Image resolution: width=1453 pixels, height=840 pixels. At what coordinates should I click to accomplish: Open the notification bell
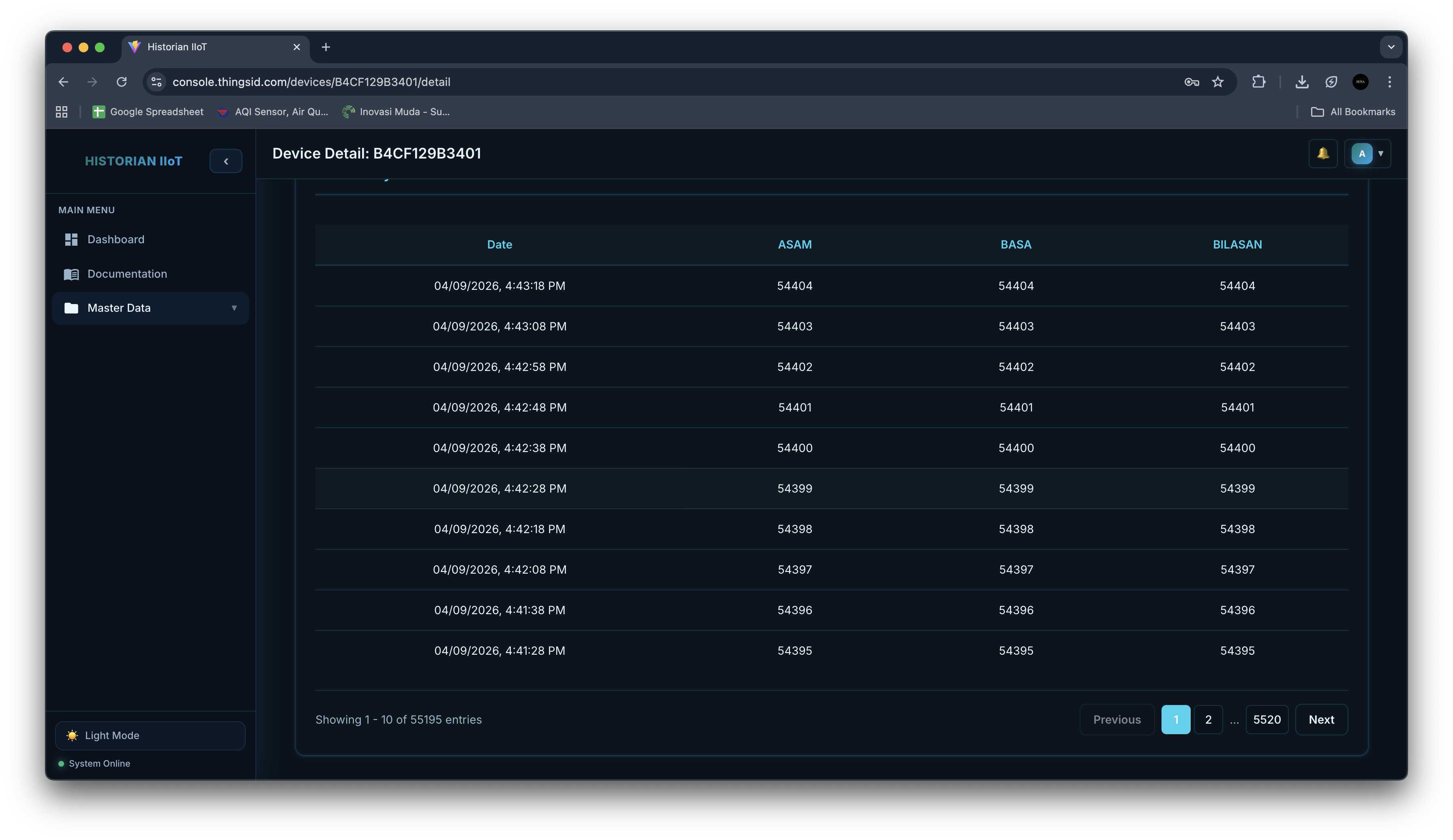pos(1323,153)
